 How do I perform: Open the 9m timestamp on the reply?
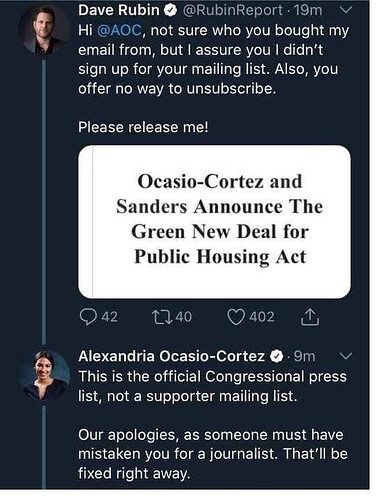304,356
